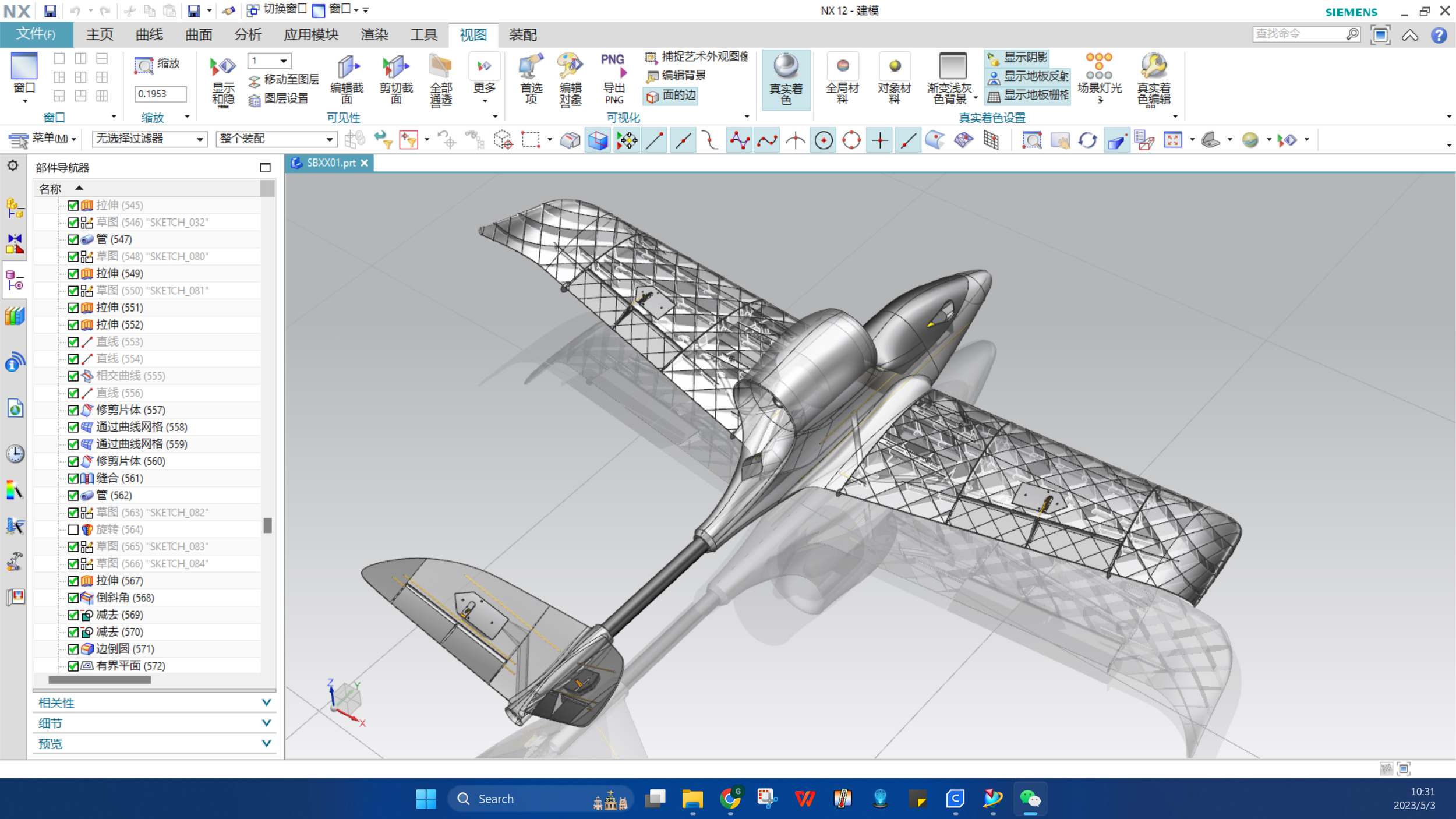Uncheck the 缝合 (561) feature checkbox
1456x819 pixels.
73,478
